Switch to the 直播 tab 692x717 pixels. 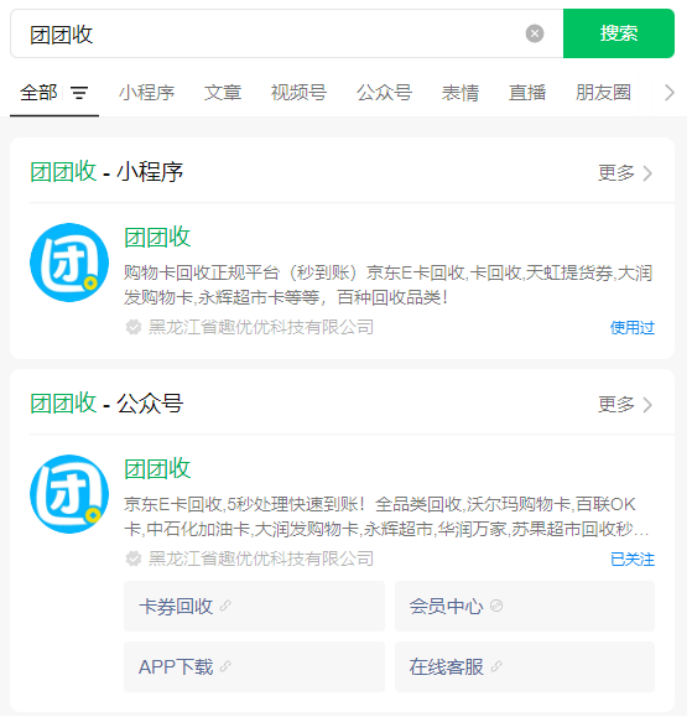[x=527, y=92]
